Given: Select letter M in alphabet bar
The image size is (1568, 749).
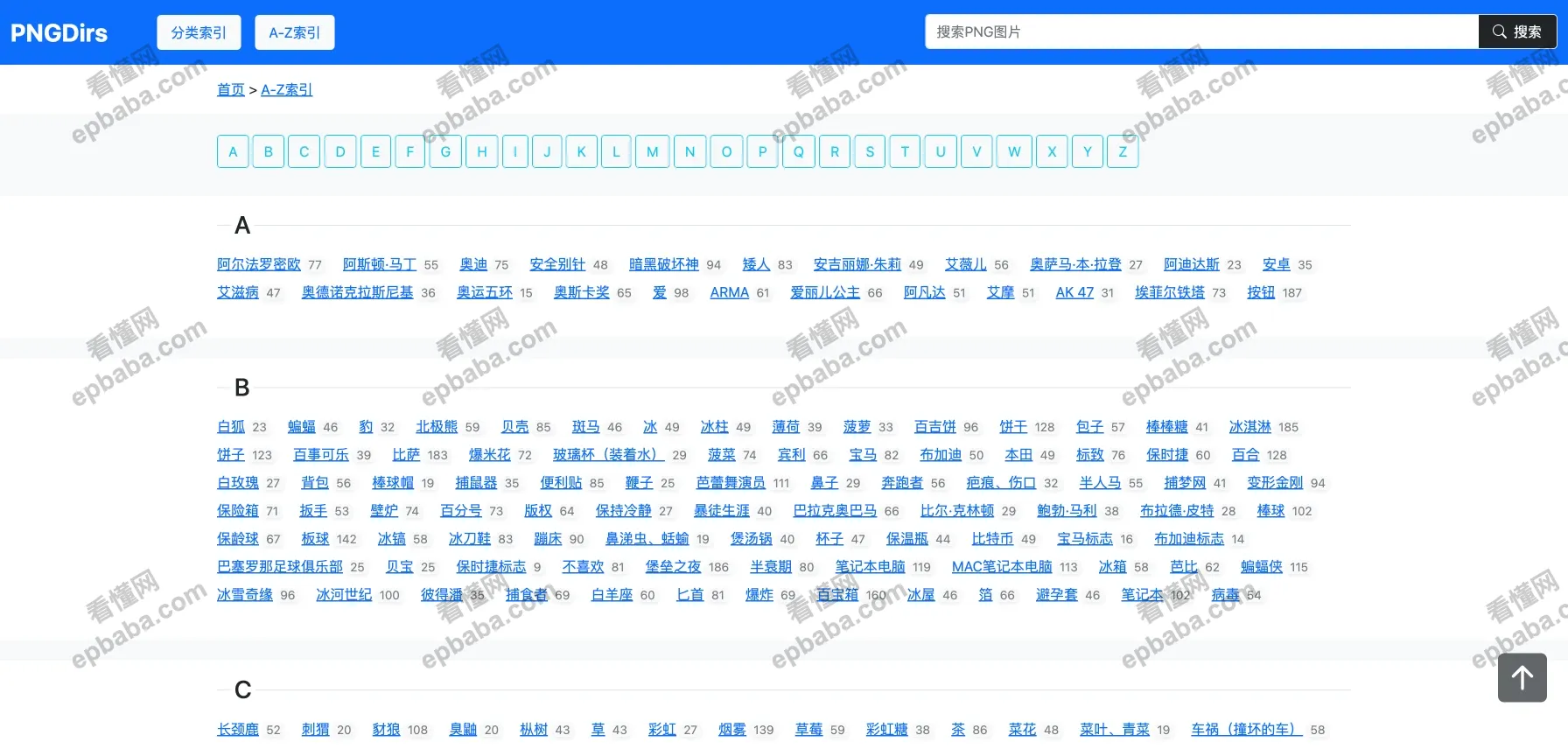Looking at the screenshot, I should [x=653, y=151].
